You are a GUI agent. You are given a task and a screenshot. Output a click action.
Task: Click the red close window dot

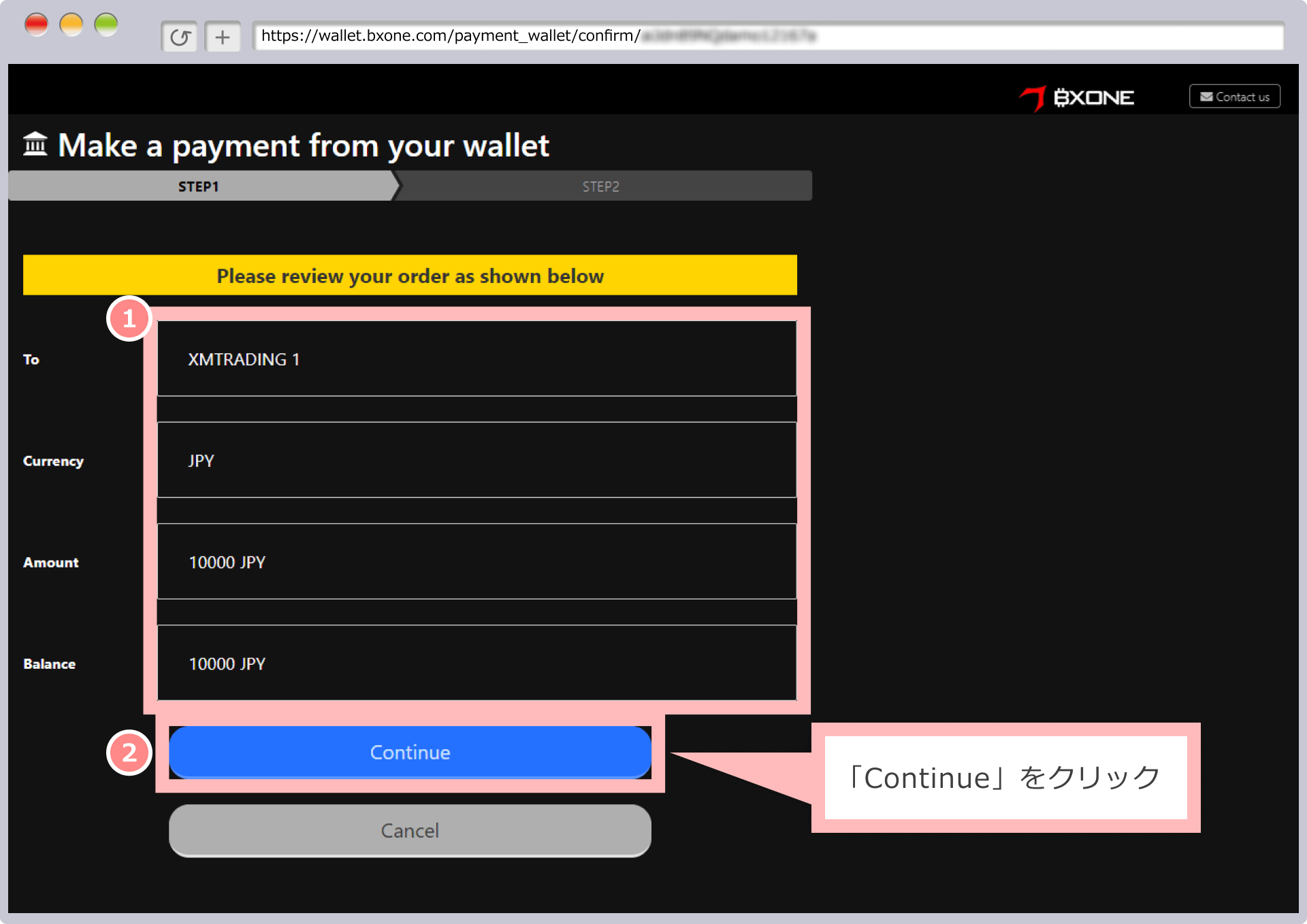tap(37, 25)
